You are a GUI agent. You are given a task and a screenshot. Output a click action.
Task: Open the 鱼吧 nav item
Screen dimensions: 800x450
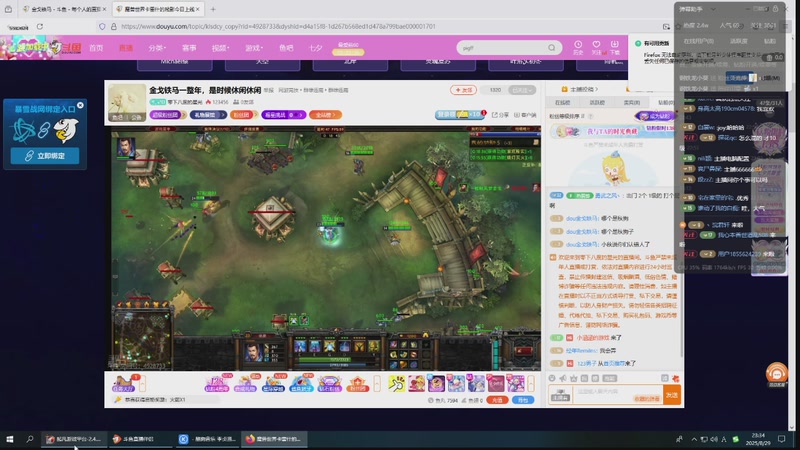[286, 48]
